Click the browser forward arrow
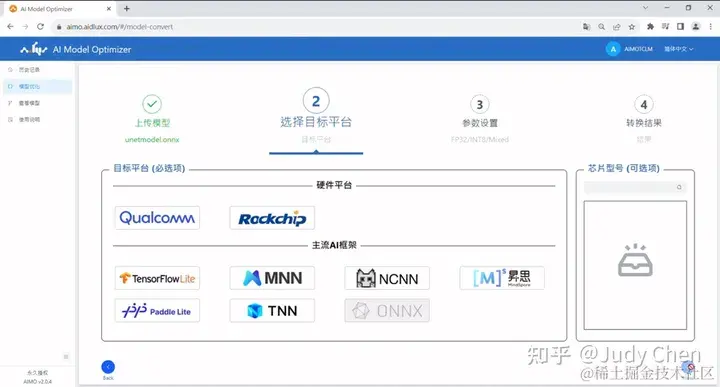This screenshot has height=387, width=720. (x=25, y=27)
